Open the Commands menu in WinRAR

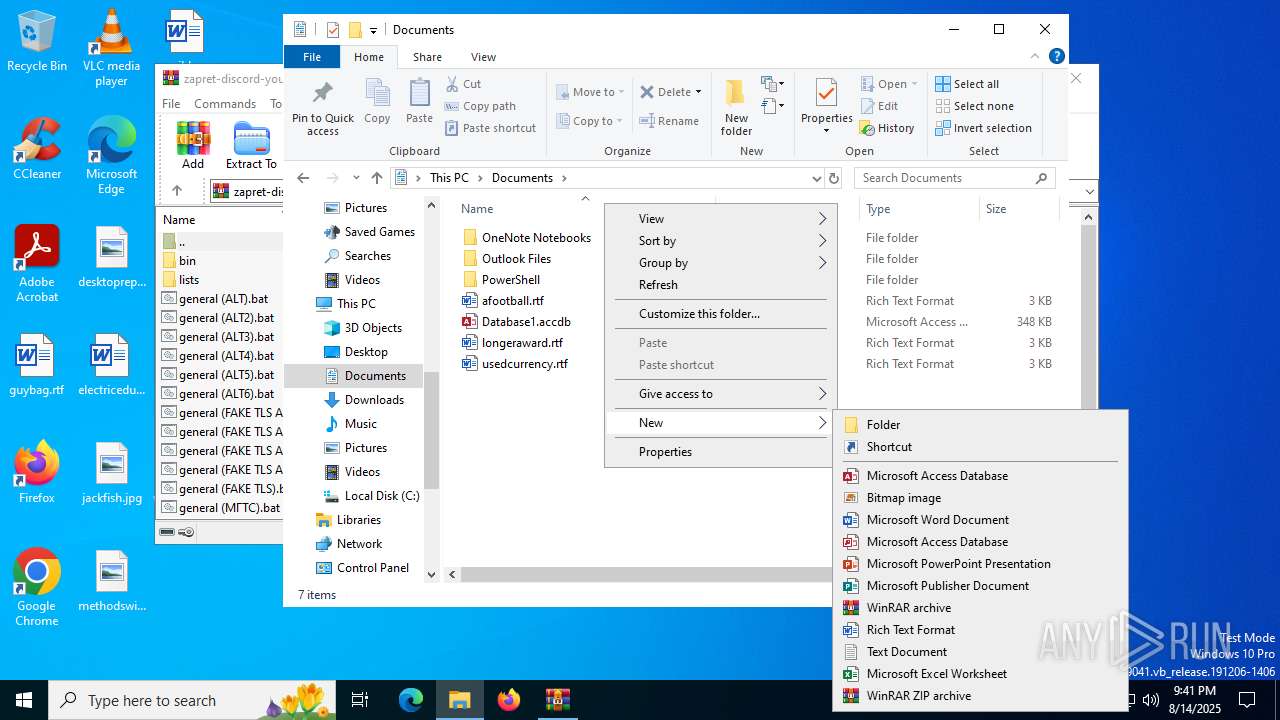pyautogui.click(x=225, y=104)
